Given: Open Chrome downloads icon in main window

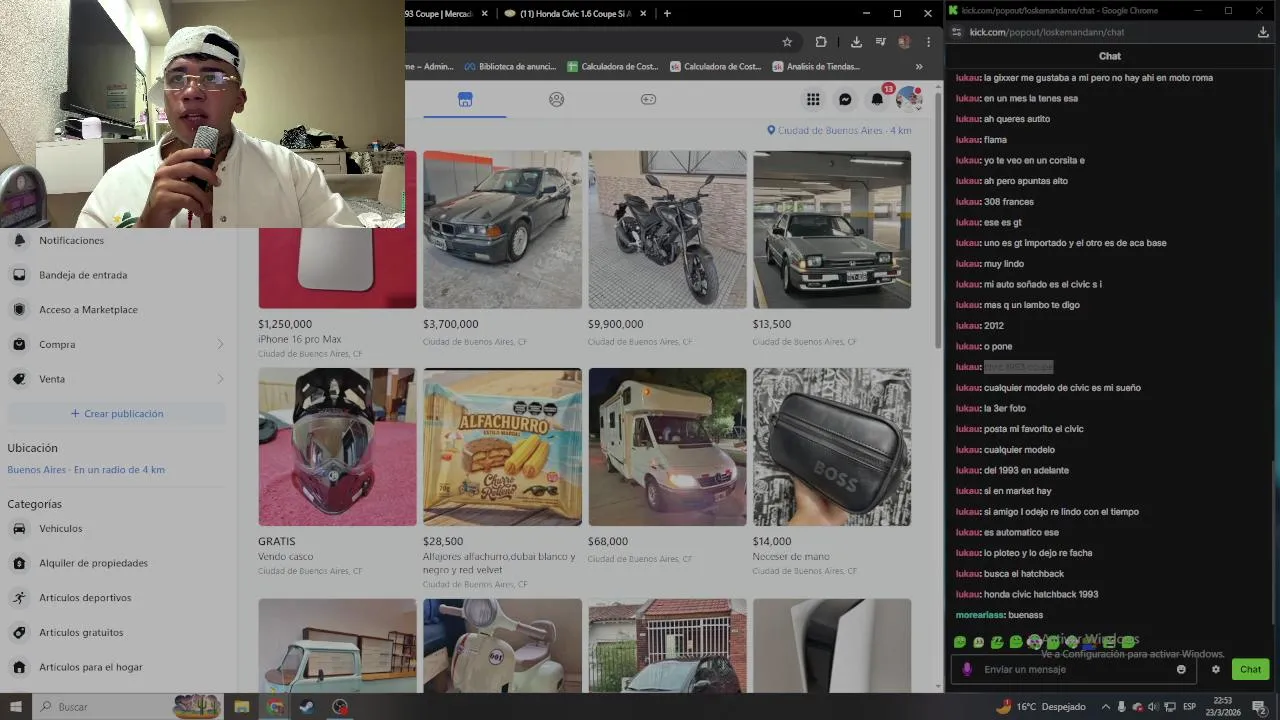Looking at the screenshot, I should click(856, 42).
